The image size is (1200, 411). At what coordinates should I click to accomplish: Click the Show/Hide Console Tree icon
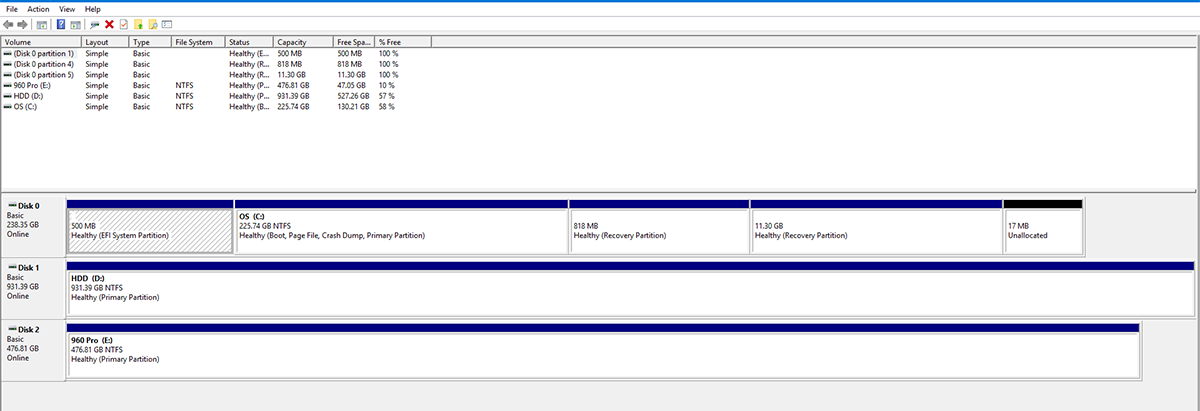coord(42,24)
